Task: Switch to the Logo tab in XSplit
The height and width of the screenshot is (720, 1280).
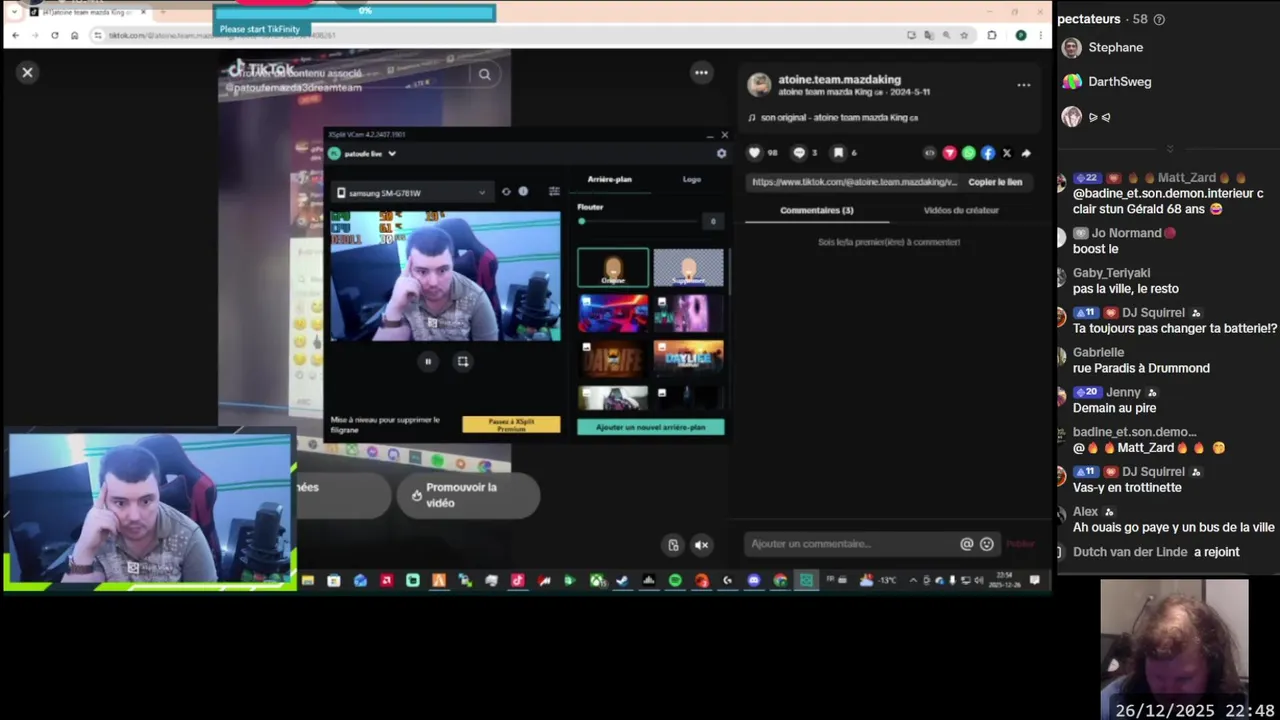Action: click(692, 179)
